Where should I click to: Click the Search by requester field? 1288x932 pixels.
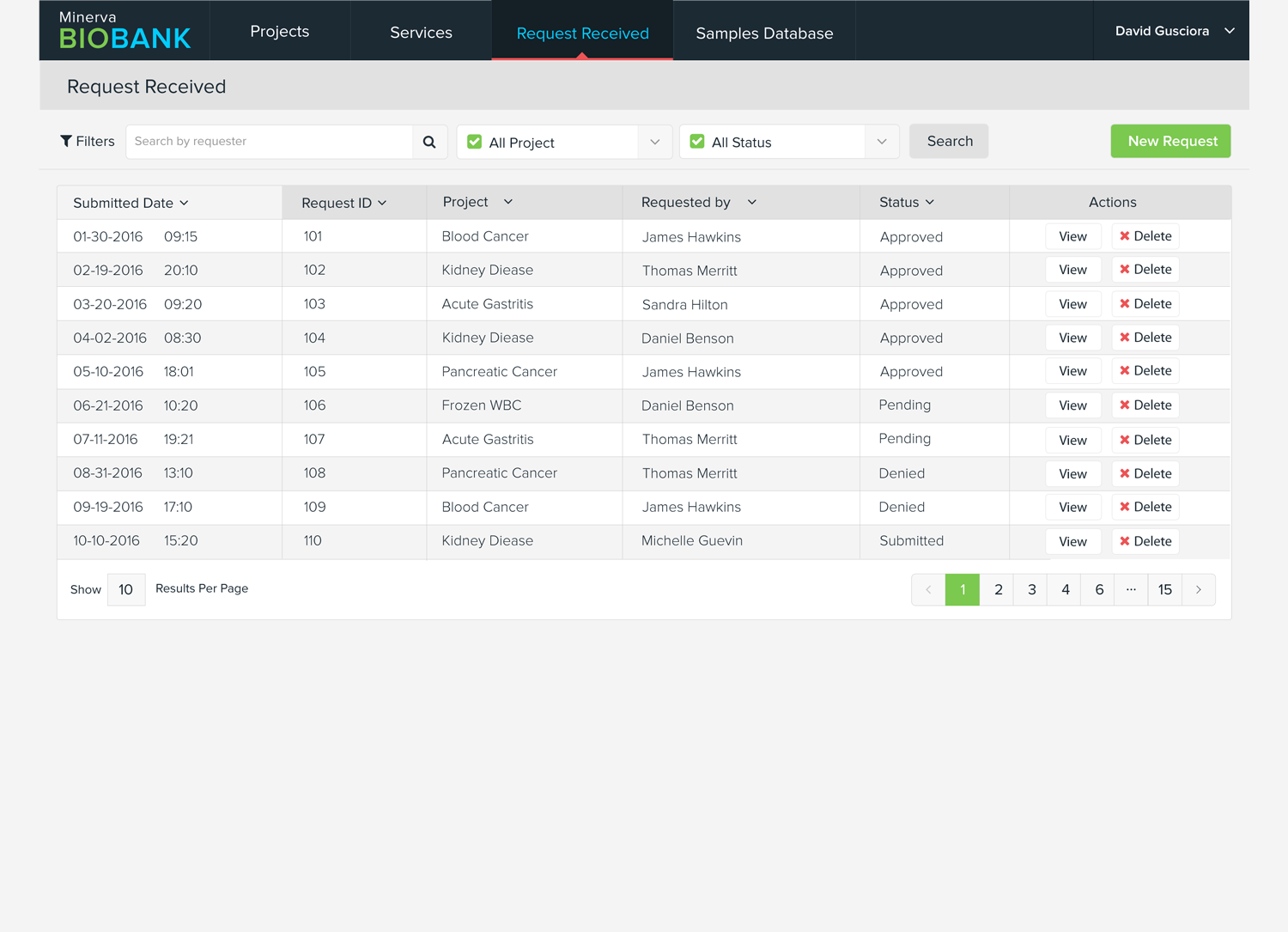[270, 142]
